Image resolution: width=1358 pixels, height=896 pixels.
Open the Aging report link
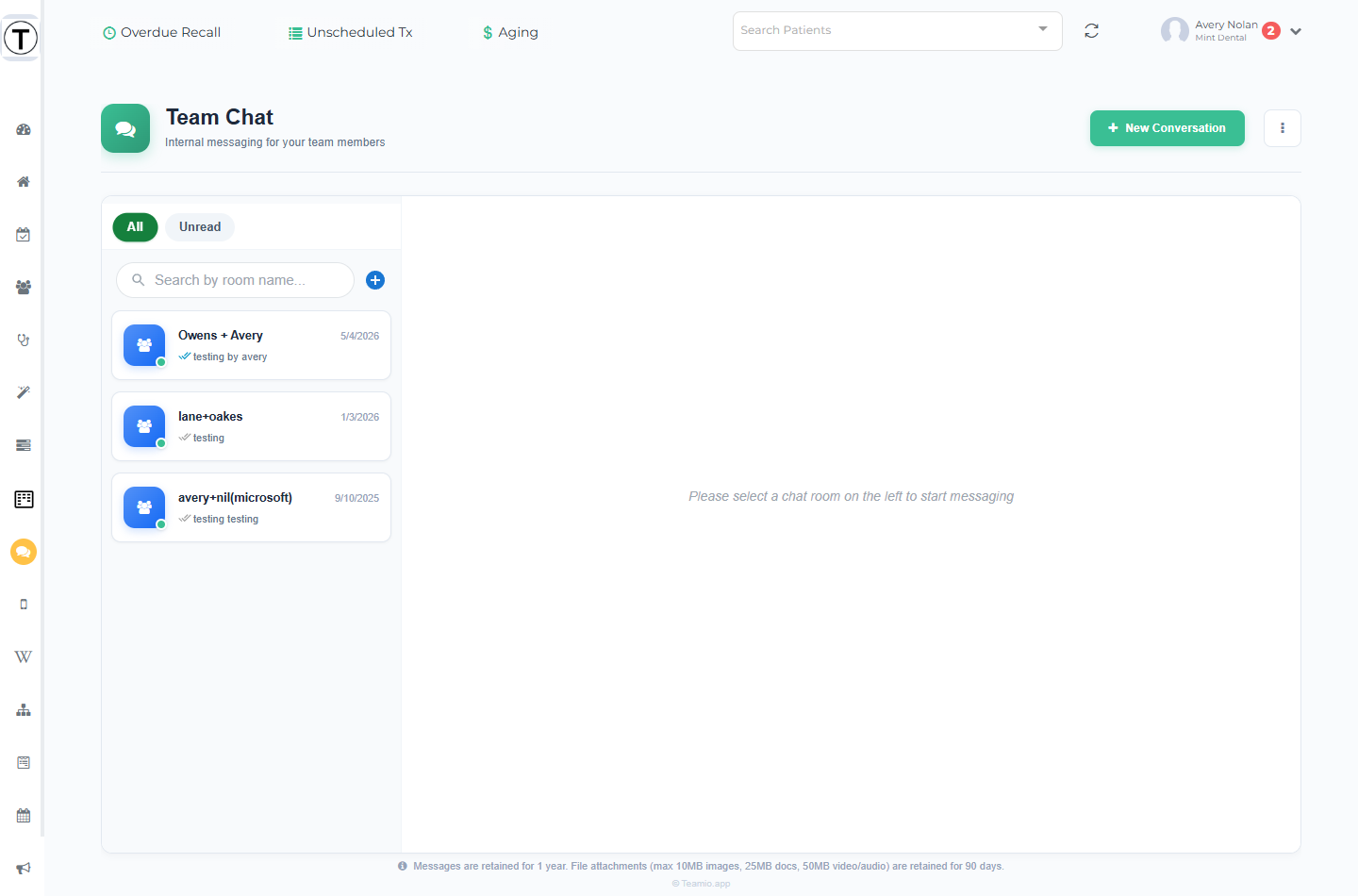click(510, 32)
